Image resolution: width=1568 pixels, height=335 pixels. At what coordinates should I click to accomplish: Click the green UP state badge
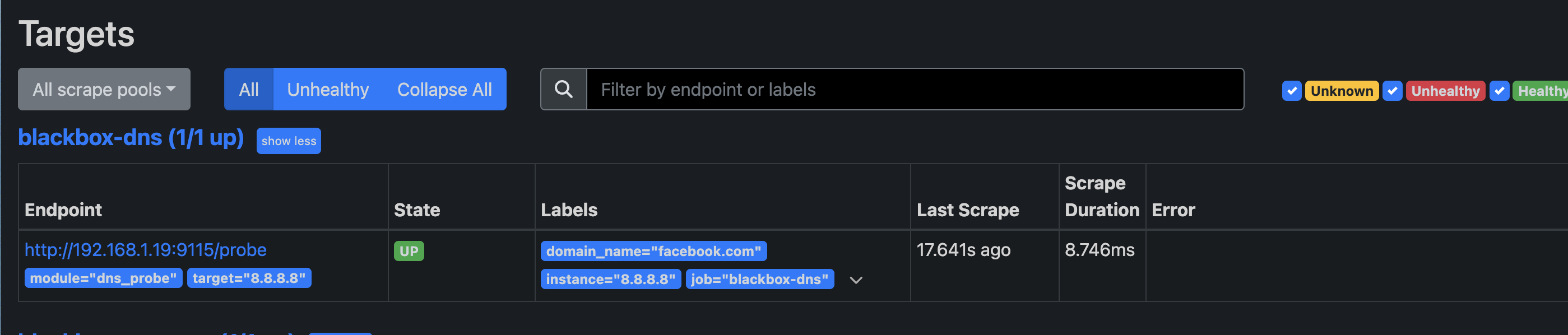click(x=409, y=250)
